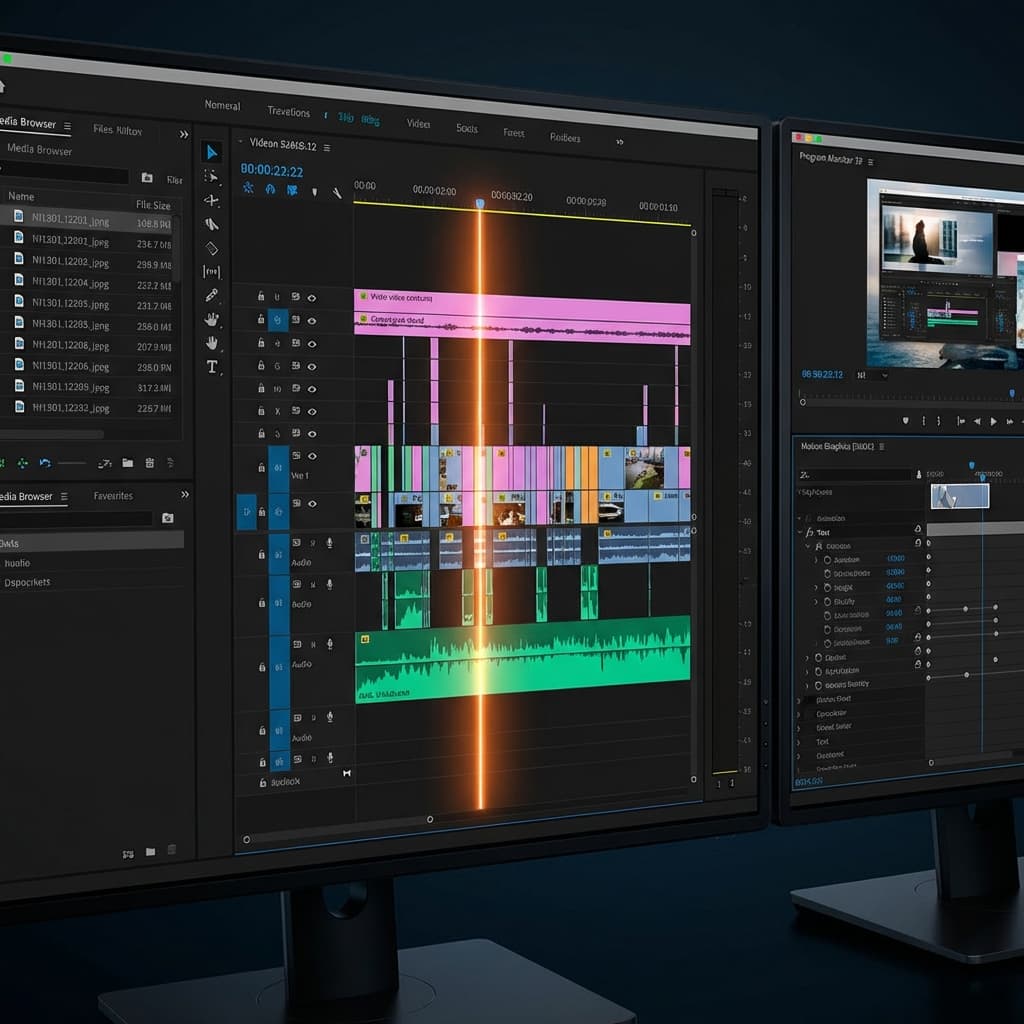Toggle eye visibility on the Vie 1 track
This screenshot has width=1024, height=1024.
312,456
